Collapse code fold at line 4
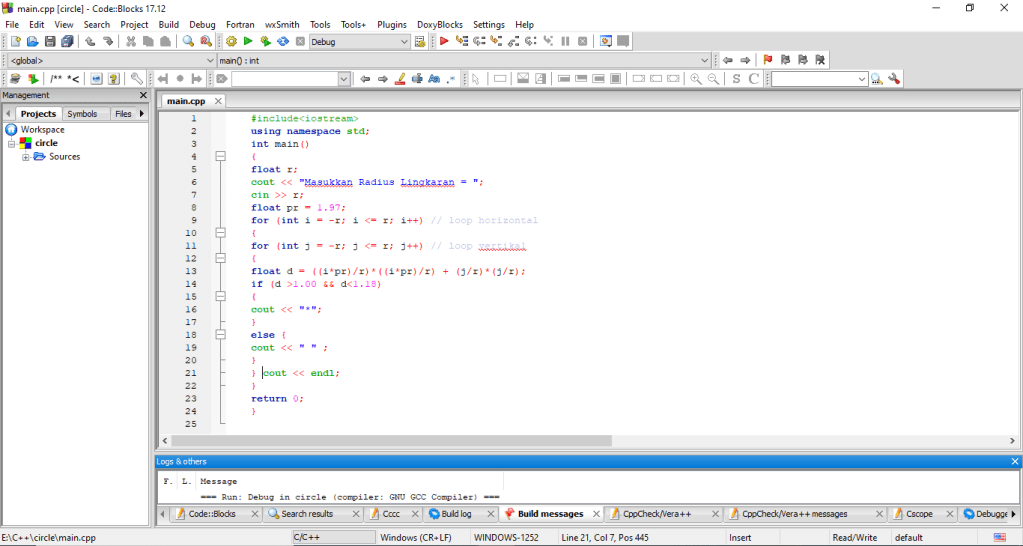 point(220,156)
